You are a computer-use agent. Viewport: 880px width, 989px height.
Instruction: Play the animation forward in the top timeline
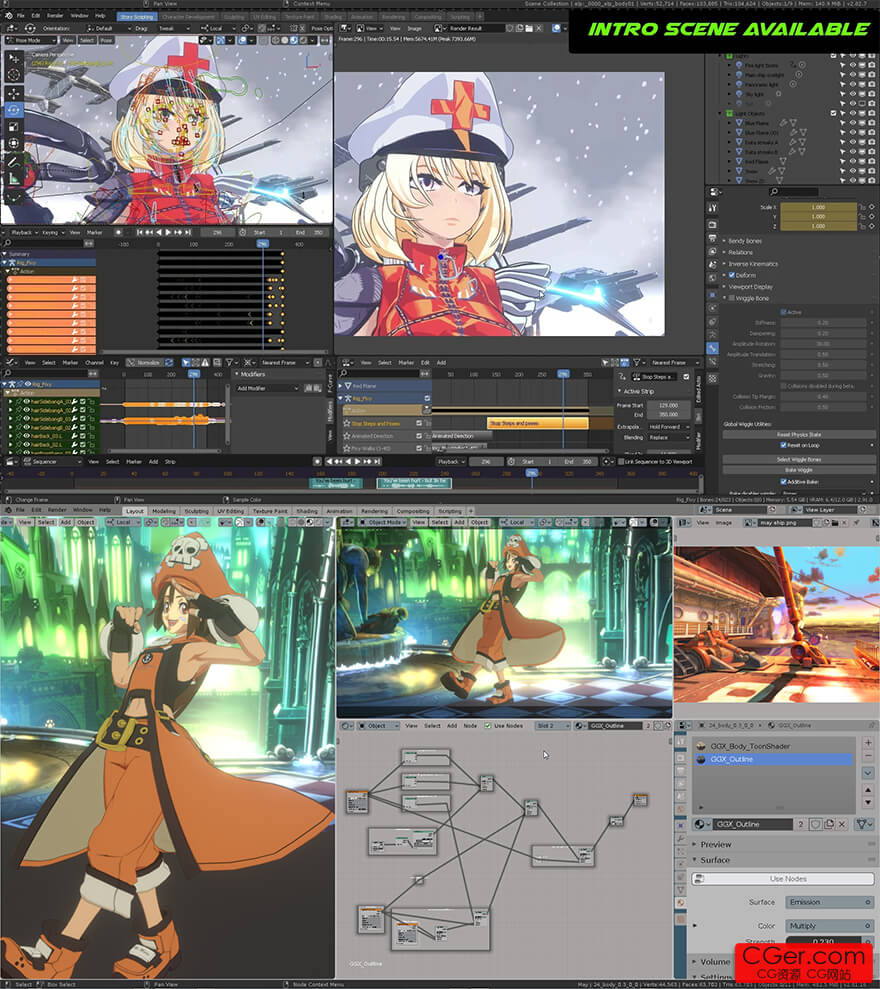pyautogui.click(x=168, y=232)
